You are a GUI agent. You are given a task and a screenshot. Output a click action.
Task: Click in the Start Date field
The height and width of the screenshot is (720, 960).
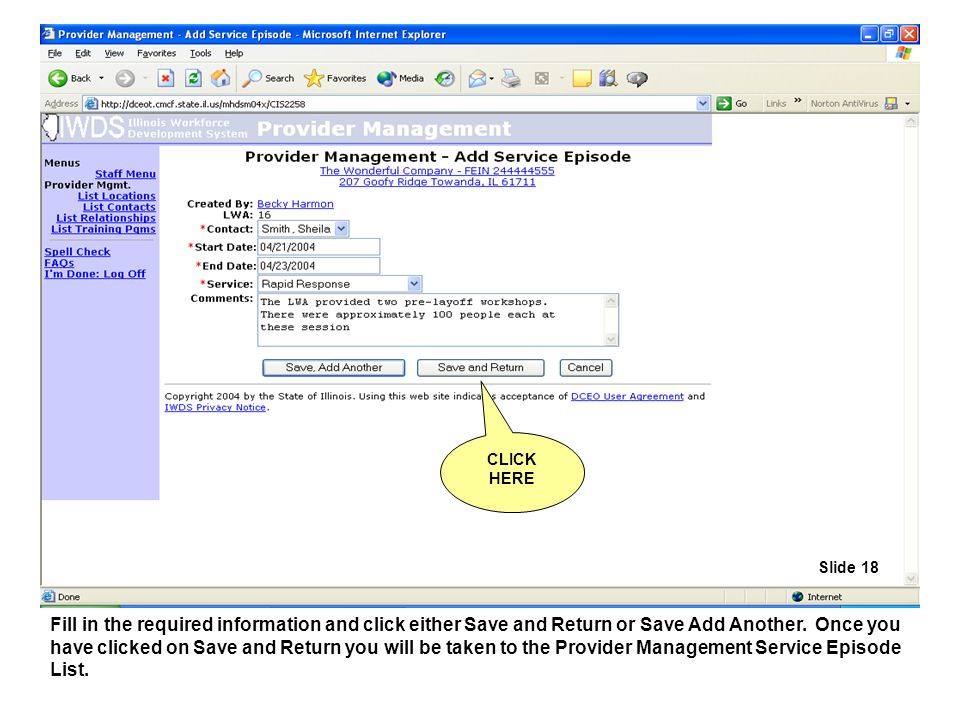(x=318, y=247)
